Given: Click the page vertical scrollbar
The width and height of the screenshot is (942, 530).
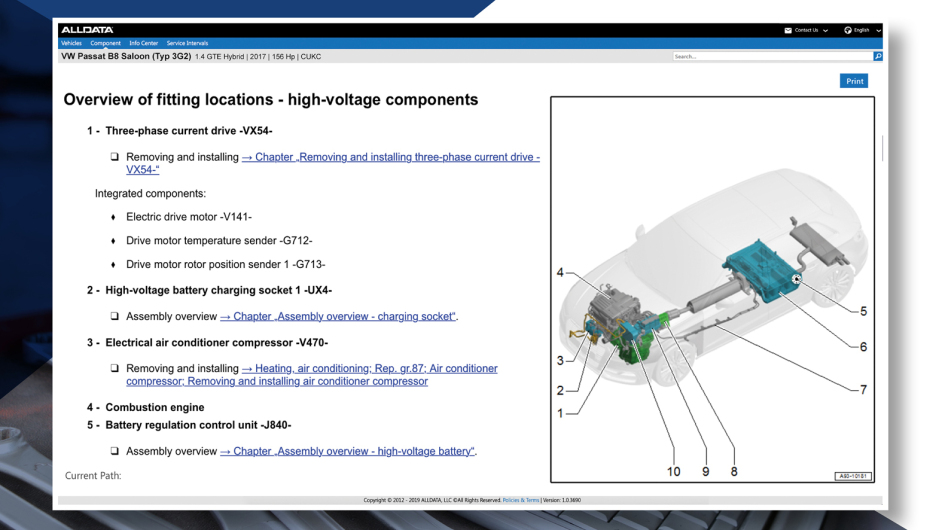Looking at the screenshot, I should click(x=882, y=148).
